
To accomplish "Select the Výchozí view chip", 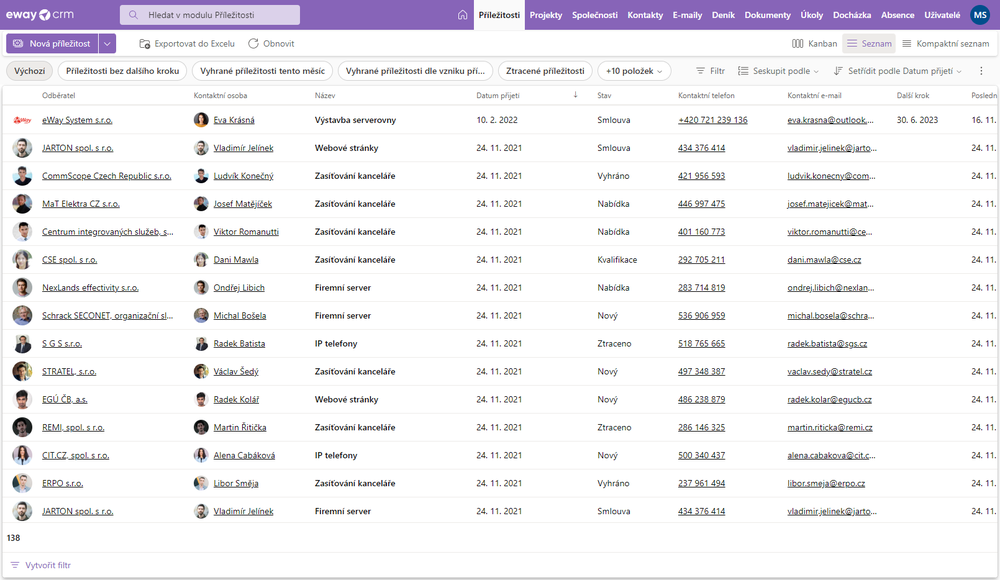I will tap(29, 71).
